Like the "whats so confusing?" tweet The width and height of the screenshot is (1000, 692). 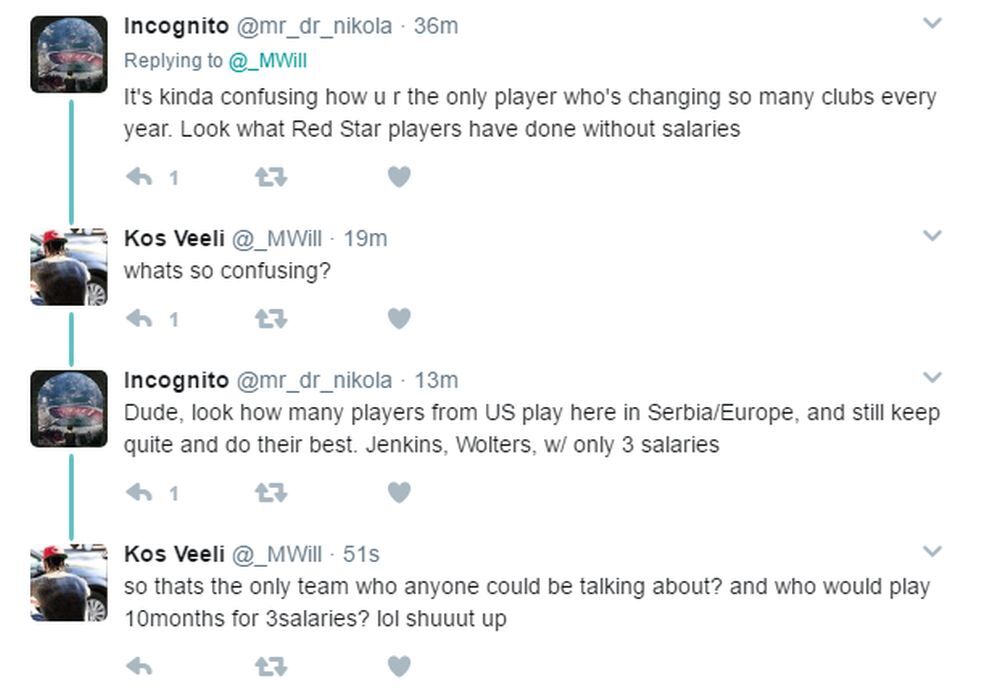tap(399, 319)
